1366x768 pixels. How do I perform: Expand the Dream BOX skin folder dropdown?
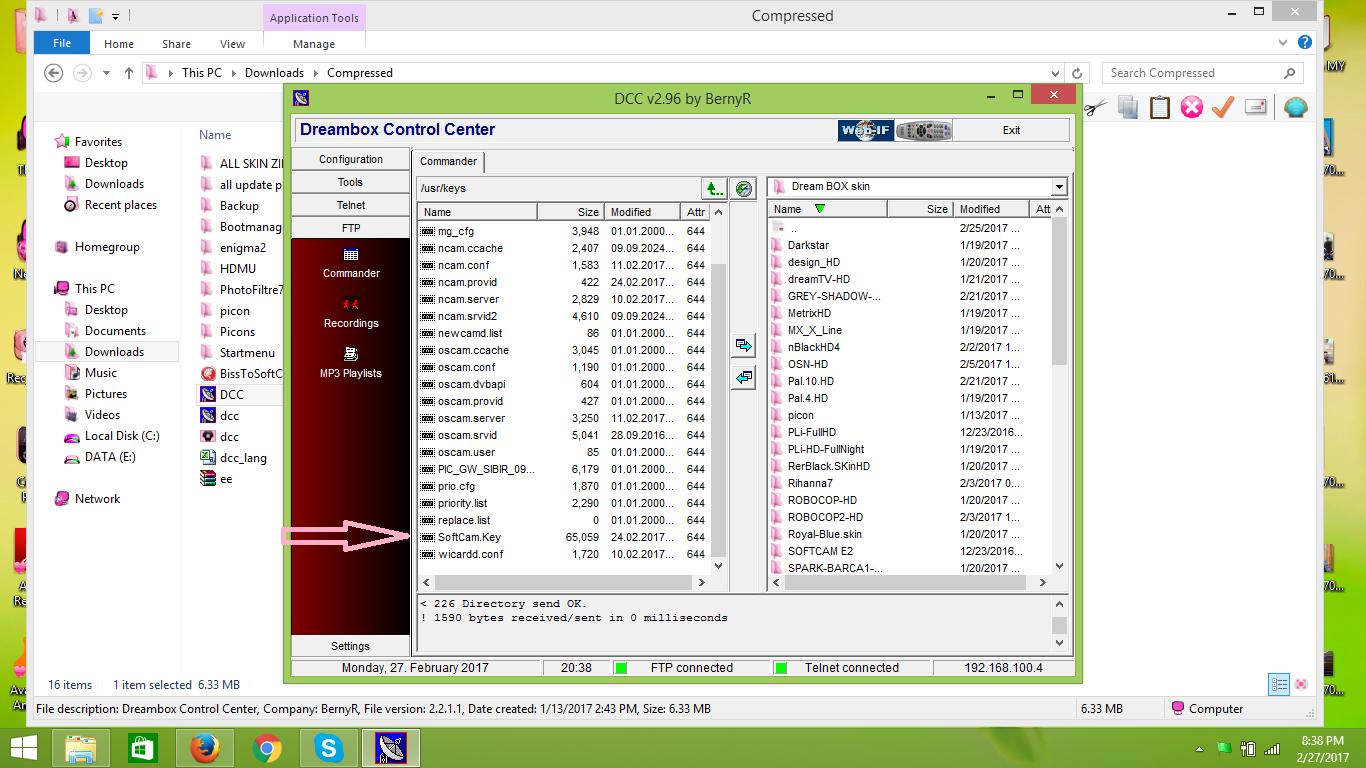coord(1059,187)
